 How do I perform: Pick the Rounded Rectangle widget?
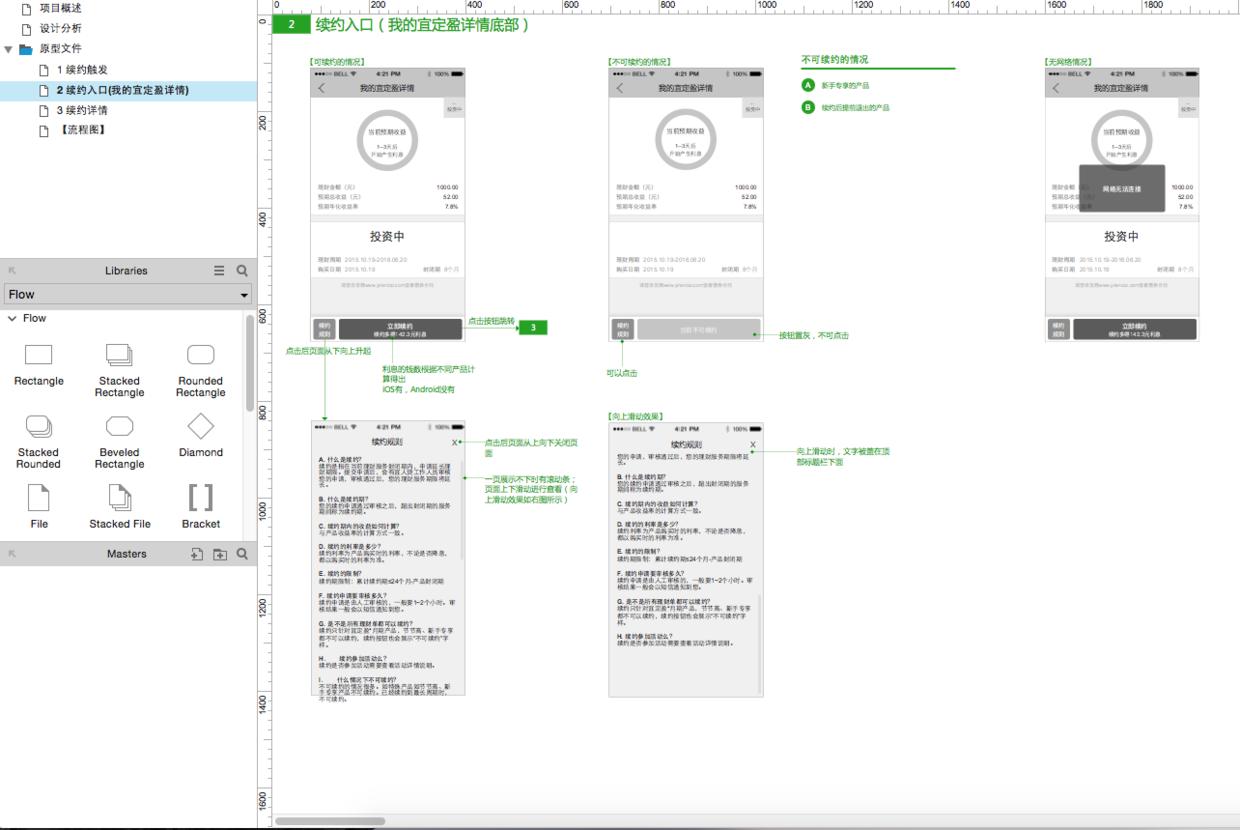coord(201,356)
